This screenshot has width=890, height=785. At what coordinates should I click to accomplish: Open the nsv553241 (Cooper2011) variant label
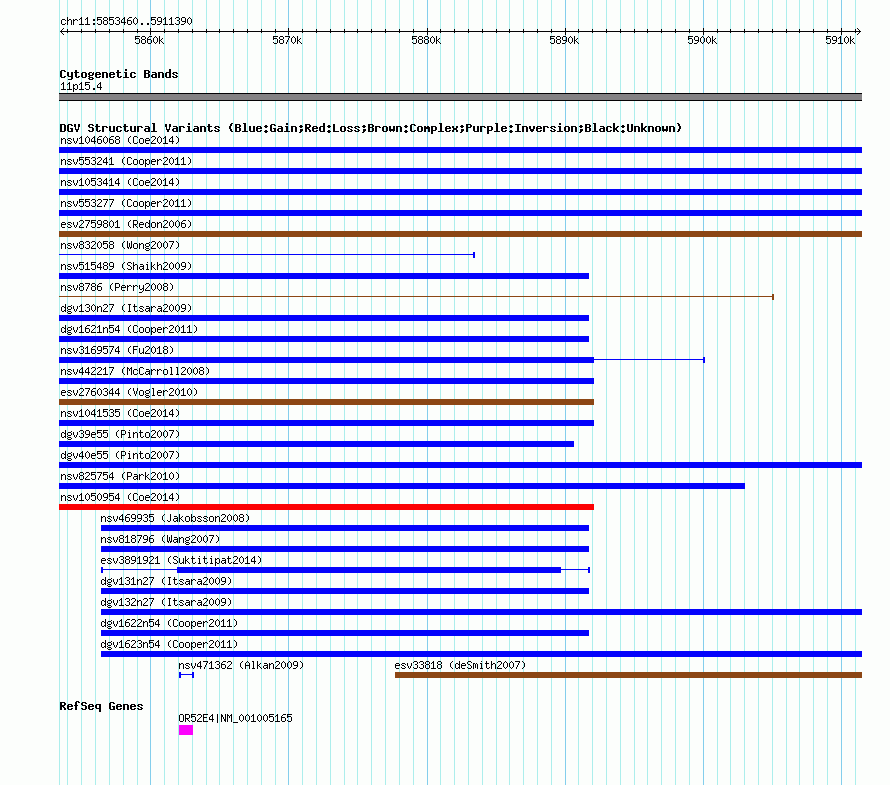126,161
